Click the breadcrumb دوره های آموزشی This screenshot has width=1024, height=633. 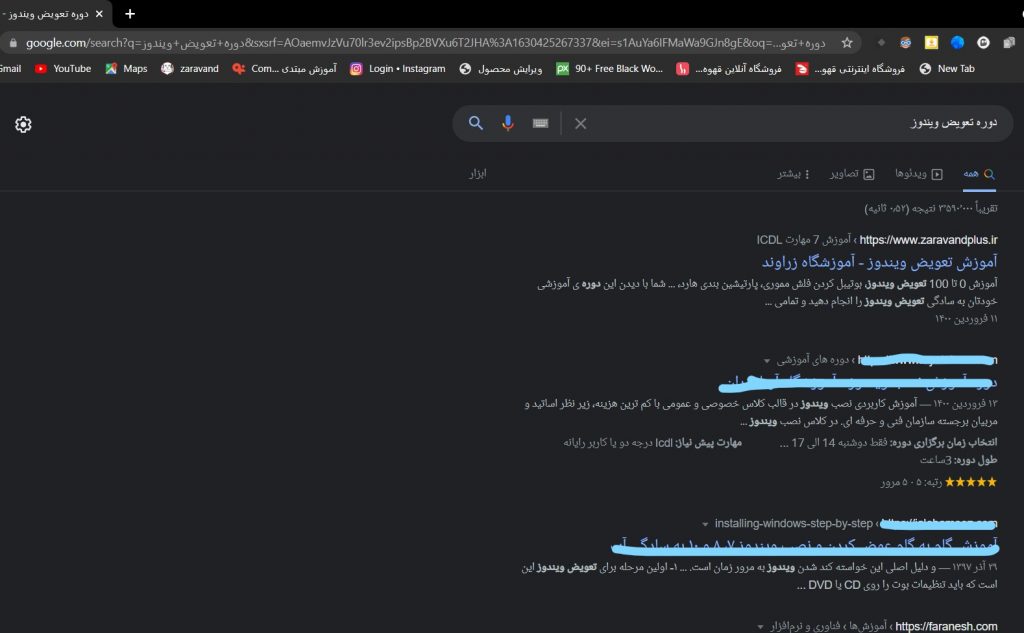tap(813, 360)
